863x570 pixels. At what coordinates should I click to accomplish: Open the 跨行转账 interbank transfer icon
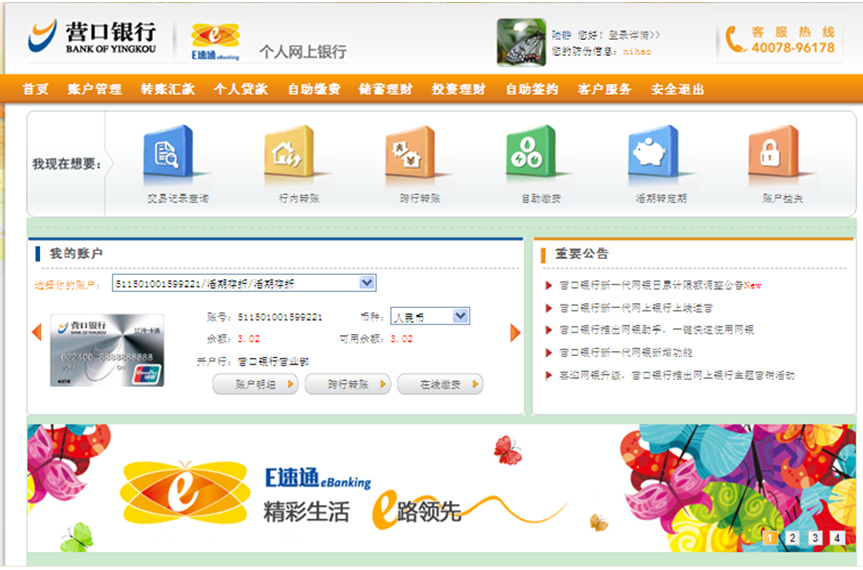point(410,154)
